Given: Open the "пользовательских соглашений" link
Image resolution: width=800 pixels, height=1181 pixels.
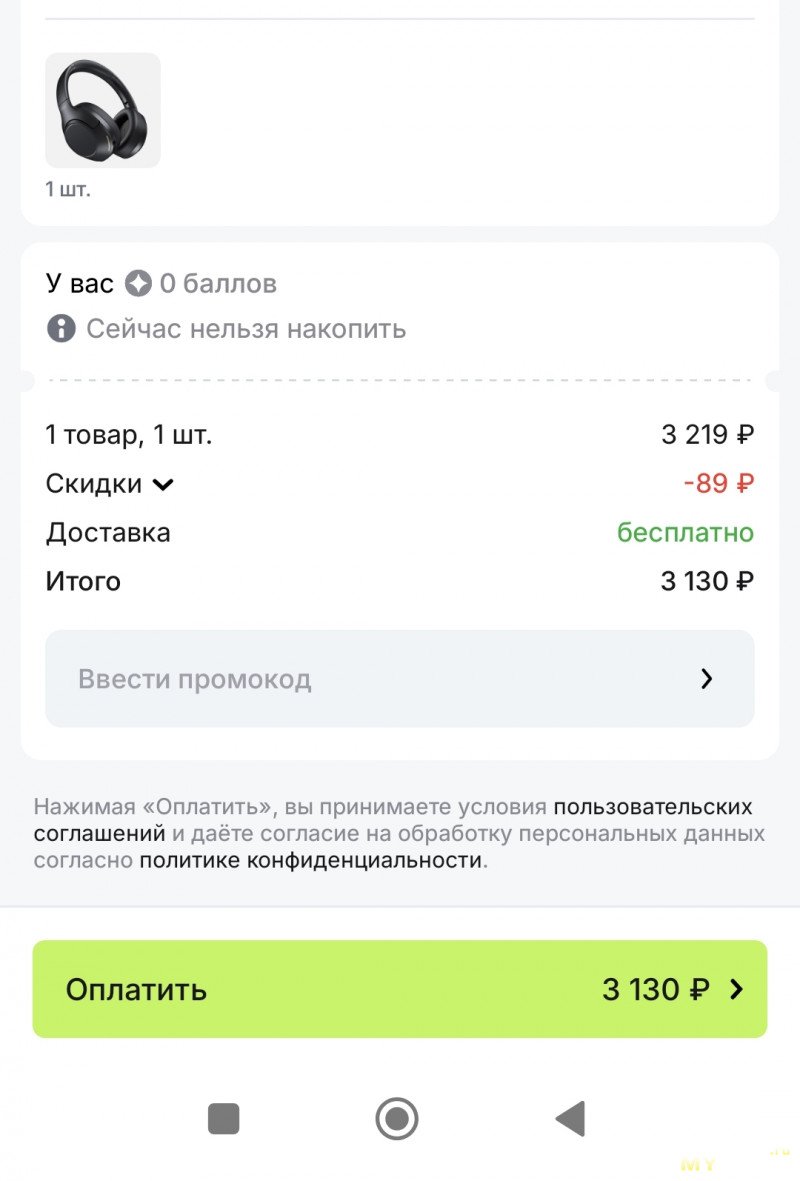Looking at the screenshot, I should coord(392,819).
